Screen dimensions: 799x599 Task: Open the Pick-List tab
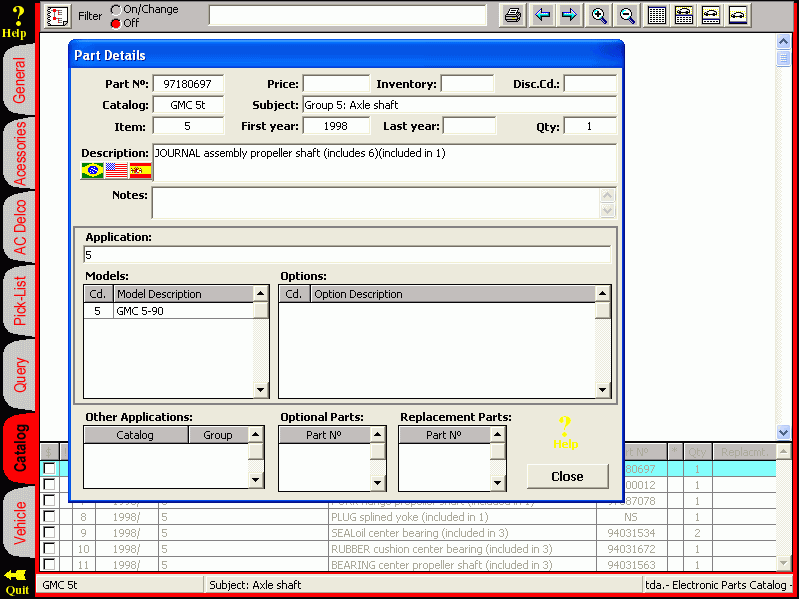pos(18,301)
